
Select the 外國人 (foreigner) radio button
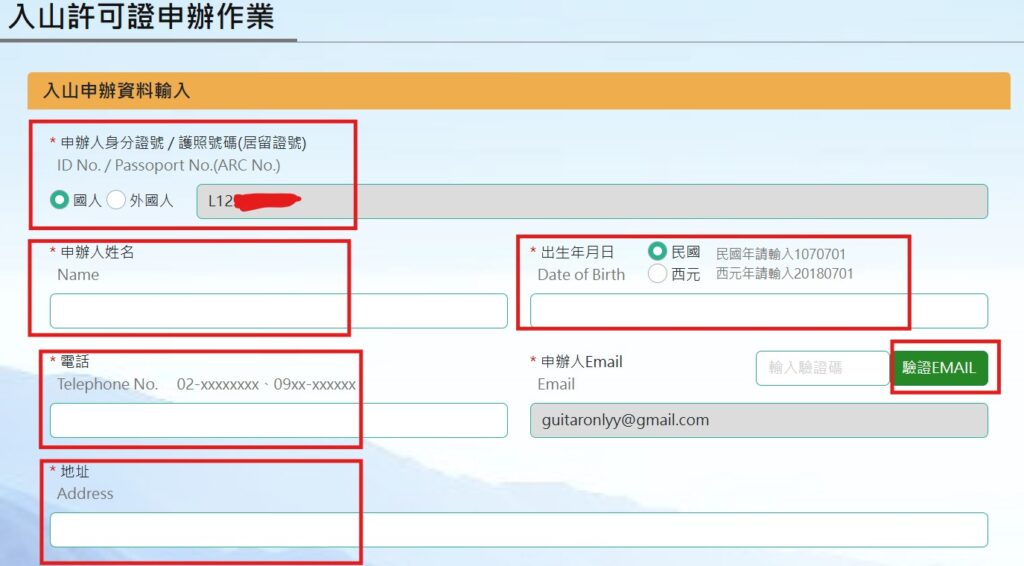tap(116, 200)
